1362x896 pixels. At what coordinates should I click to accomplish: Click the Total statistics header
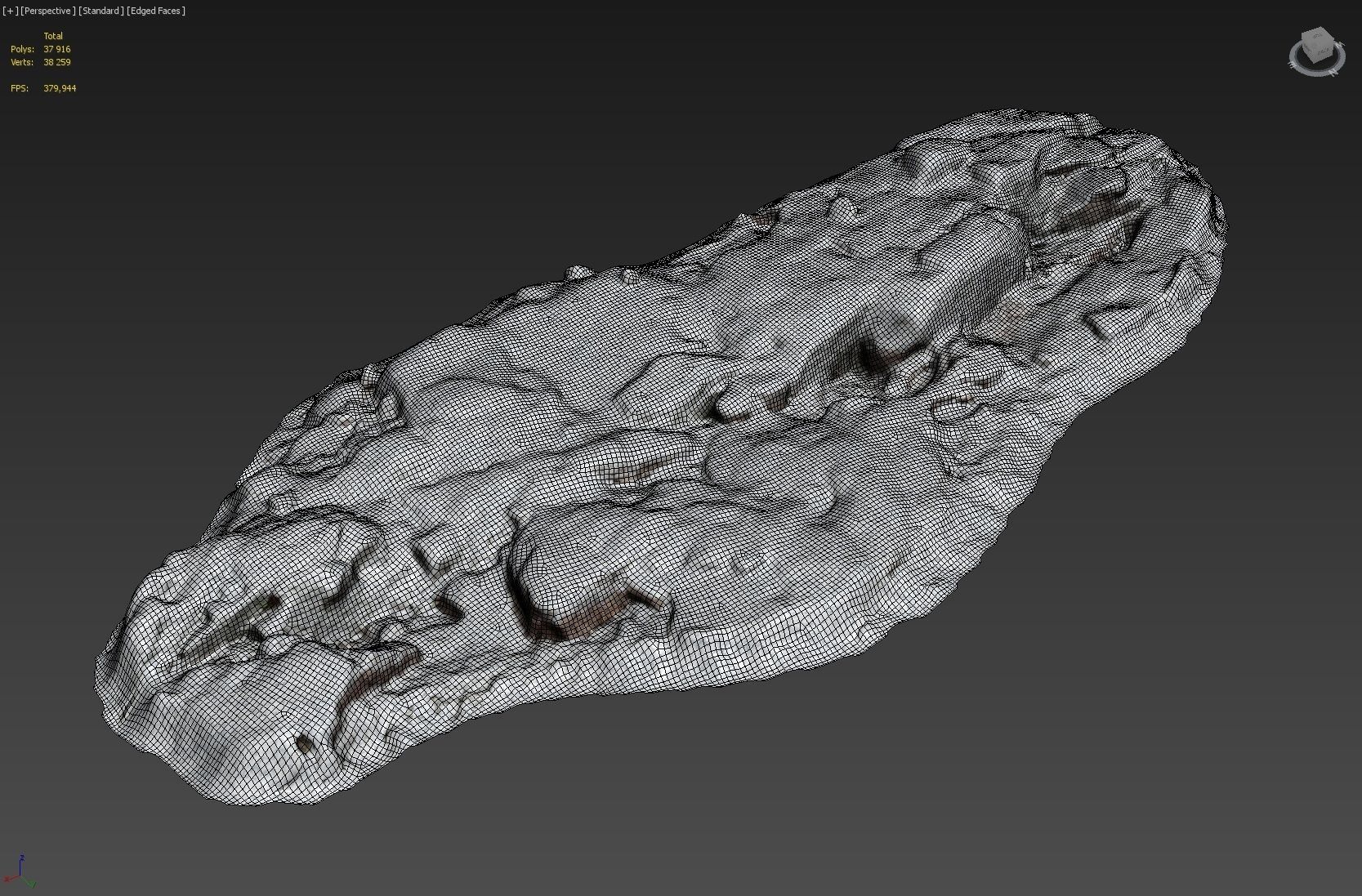pyautogui.click(x=53, y=36)
